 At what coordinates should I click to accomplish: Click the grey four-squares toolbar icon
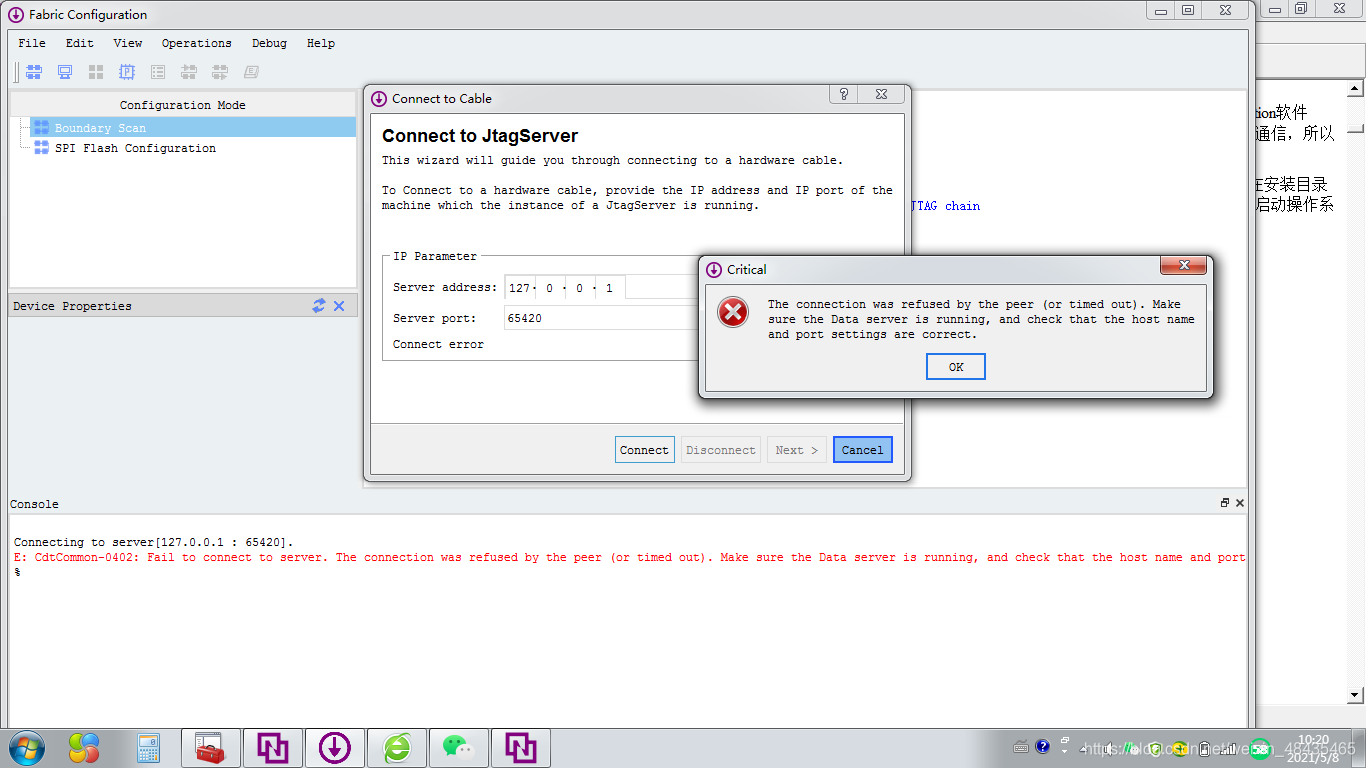(96, 72)
